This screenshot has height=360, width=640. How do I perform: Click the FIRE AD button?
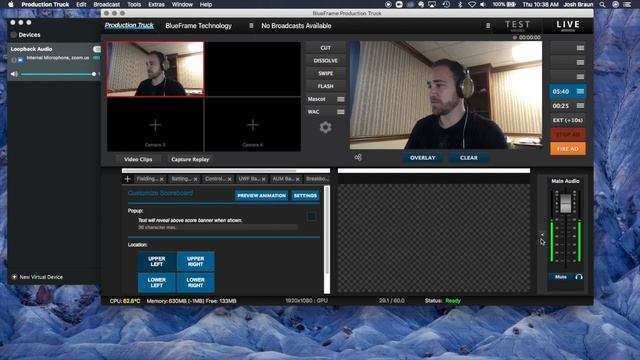point(568,149)
